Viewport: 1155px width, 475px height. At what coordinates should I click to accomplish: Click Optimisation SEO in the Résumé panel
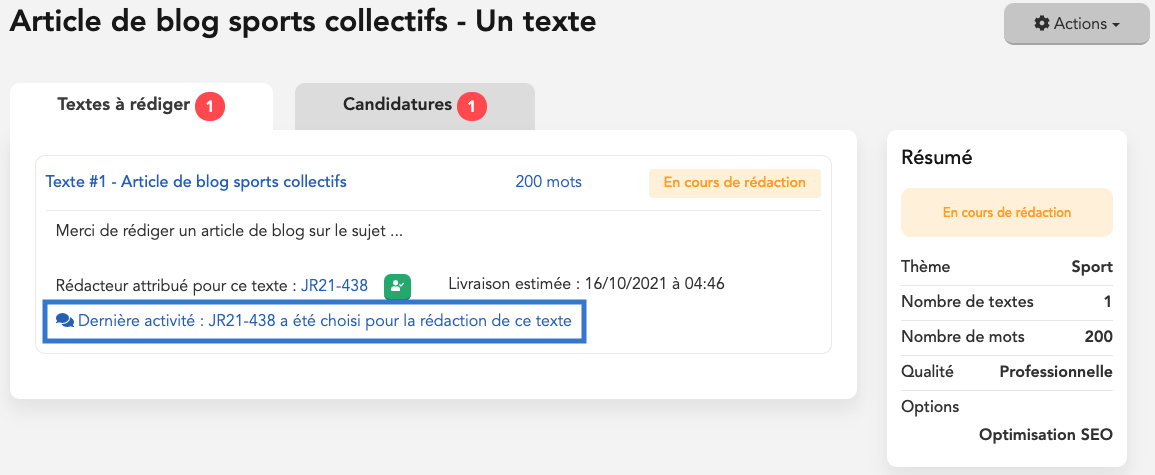click(x=1045, y=434)
